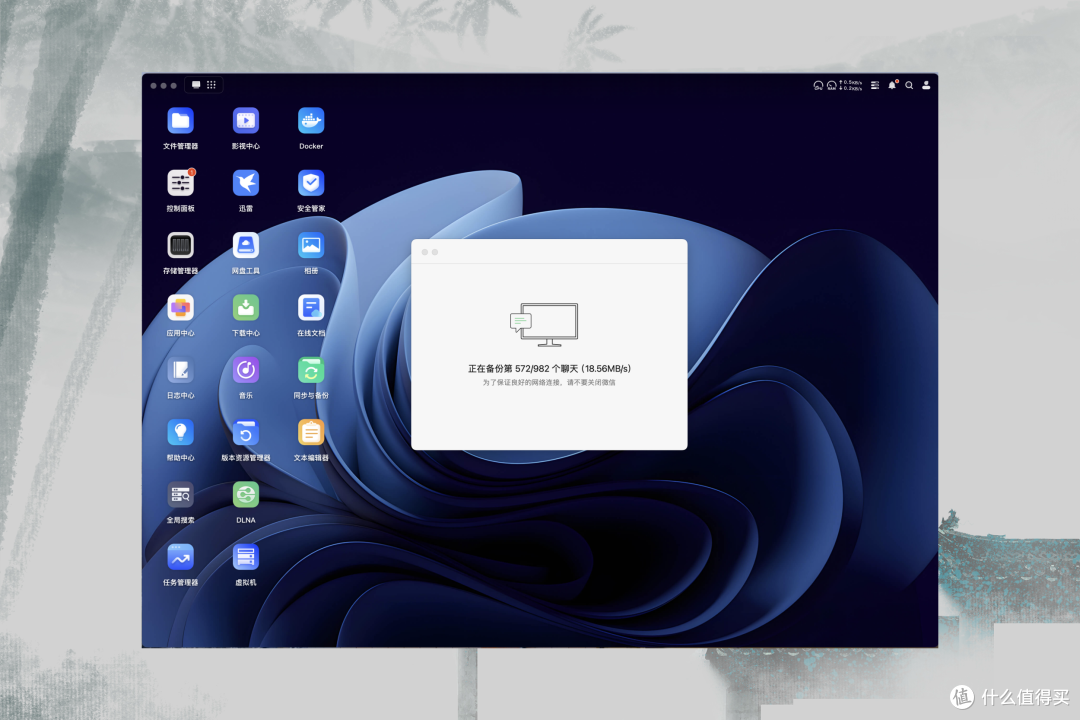Launch the DLNA app
This screenshot has height=720, width=1080.
(x=246, y=495)
